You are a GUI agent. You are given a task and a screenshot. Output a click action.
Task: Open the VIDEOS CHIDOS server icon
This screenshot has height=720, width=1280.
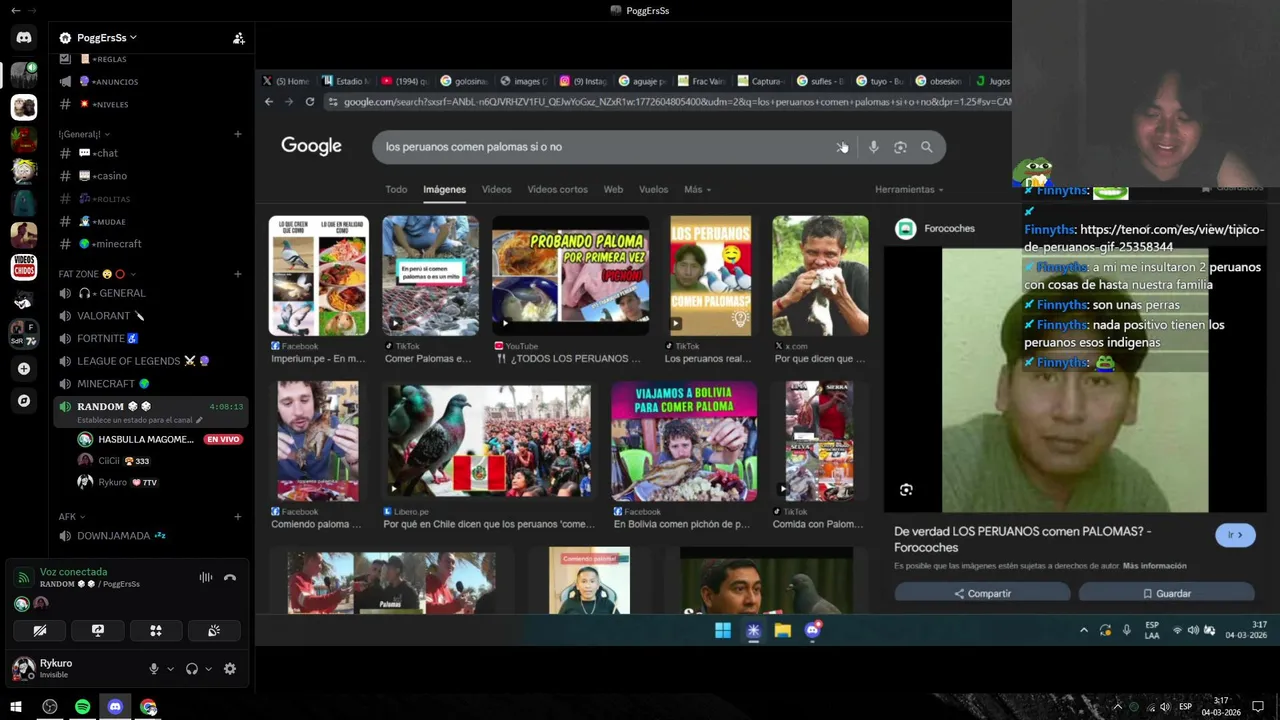24,267
